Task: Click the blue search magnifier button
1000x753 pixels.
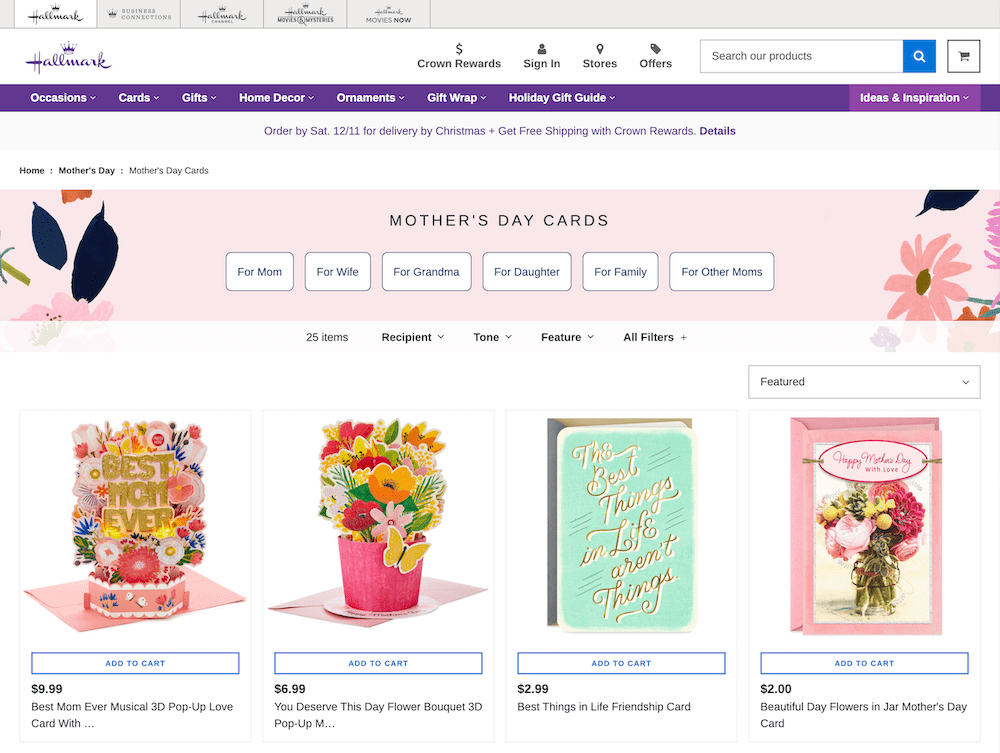Action: (x=919, y=56)
